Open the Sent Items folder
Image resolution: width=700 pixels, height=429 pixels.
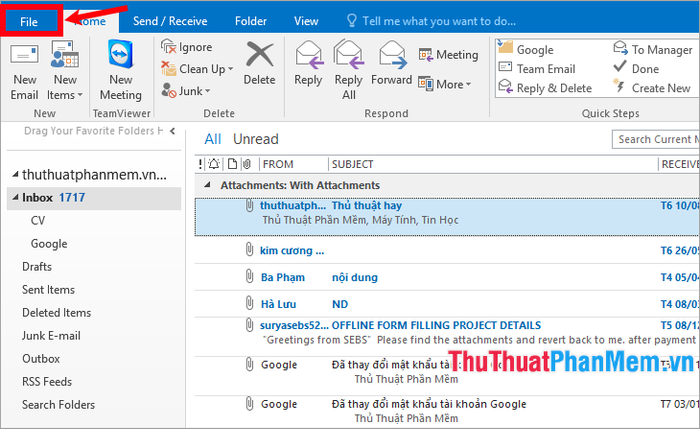pos(48,290)
